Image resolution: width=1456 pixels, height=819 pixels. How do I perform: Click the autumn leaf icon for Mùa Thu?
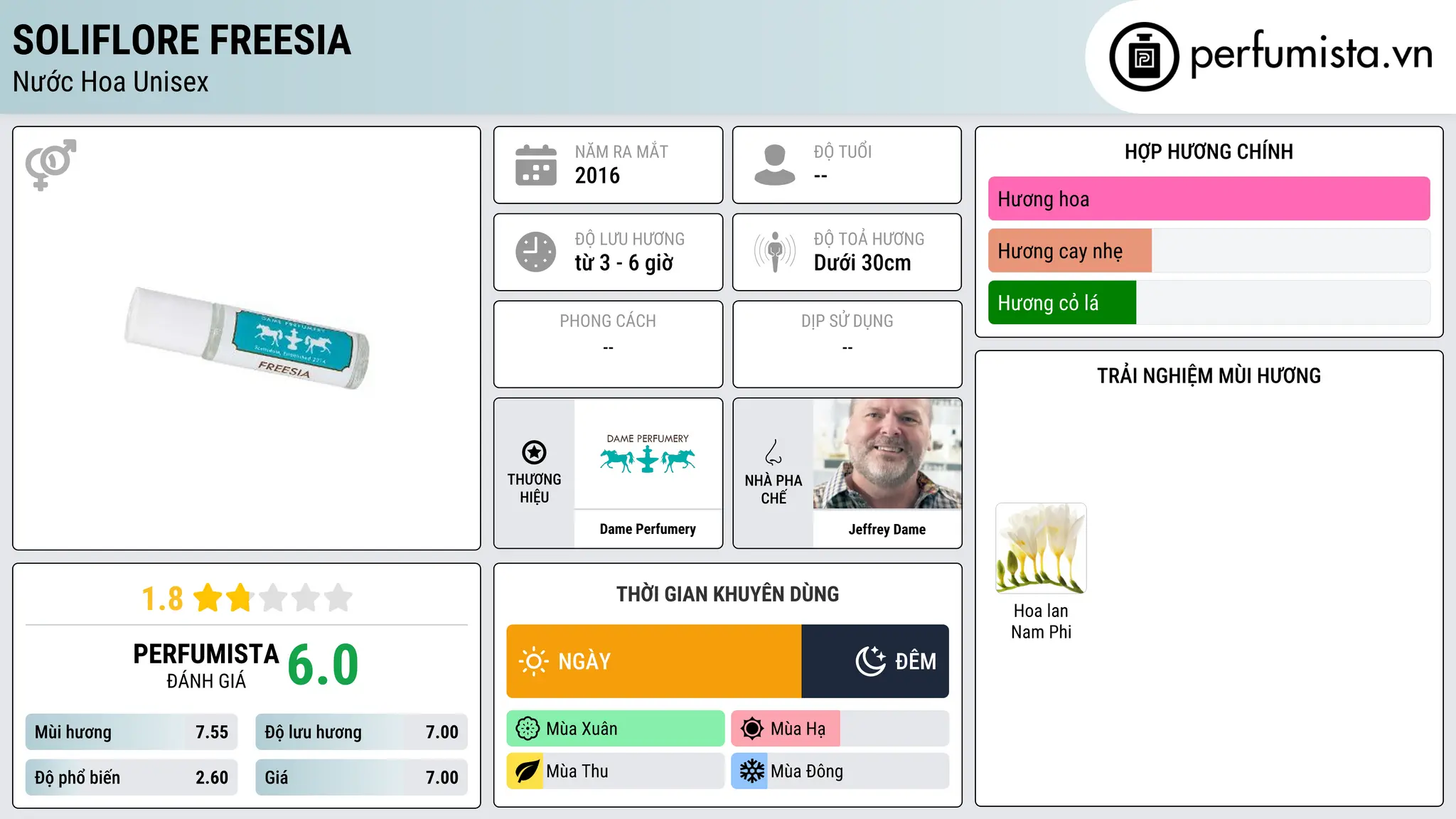tap(527, 771)
